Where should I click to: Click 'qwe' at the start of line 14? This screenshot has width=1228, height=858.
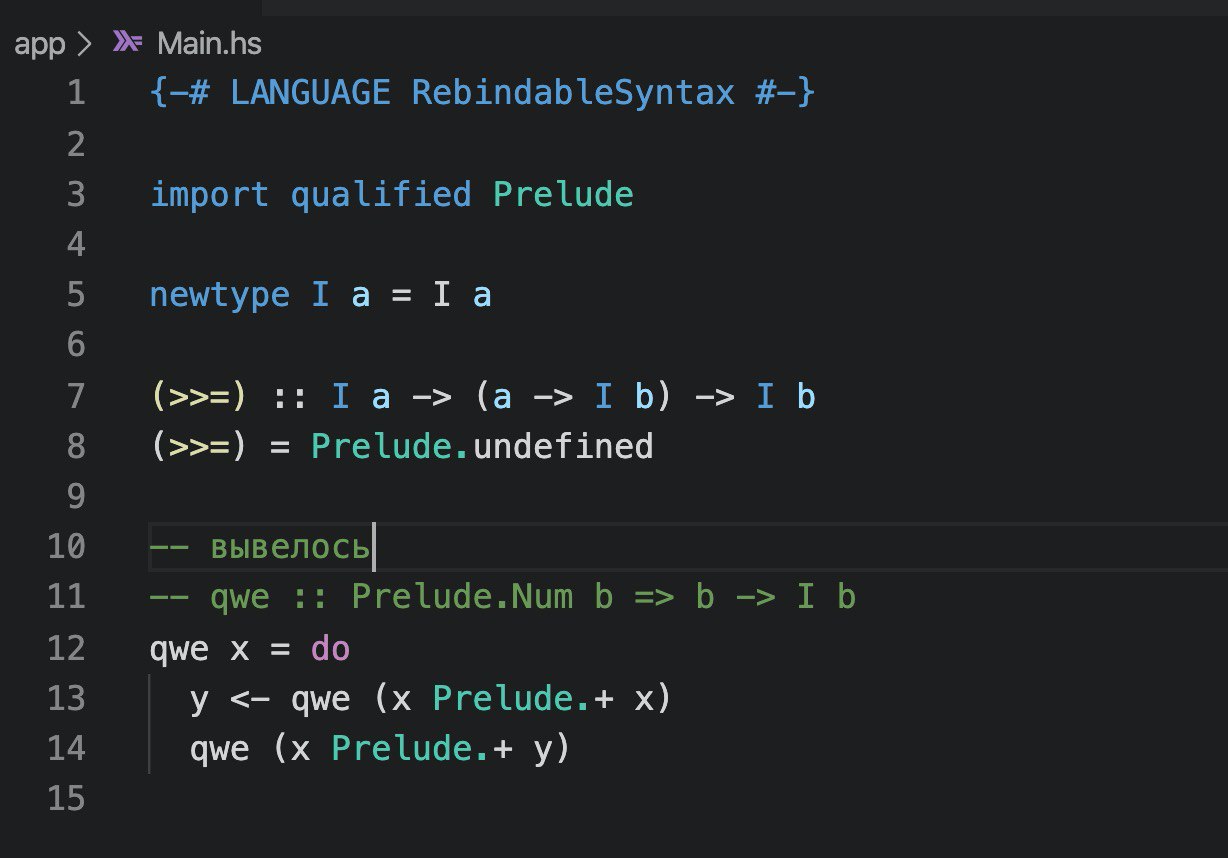click(x=219, y=750)
